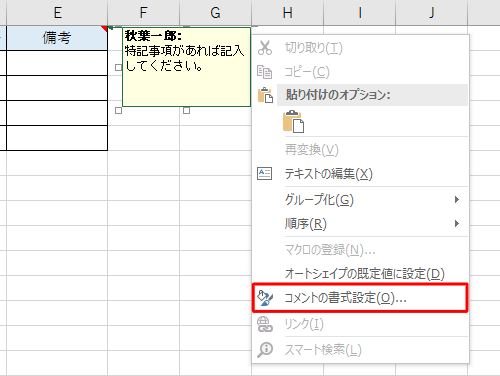Select column J header

coord(431,13)
